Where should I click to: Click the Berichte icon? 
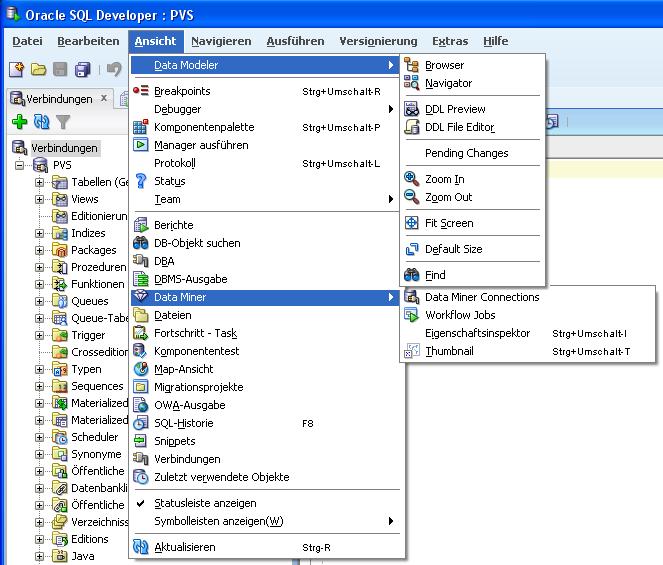(141, 225)
